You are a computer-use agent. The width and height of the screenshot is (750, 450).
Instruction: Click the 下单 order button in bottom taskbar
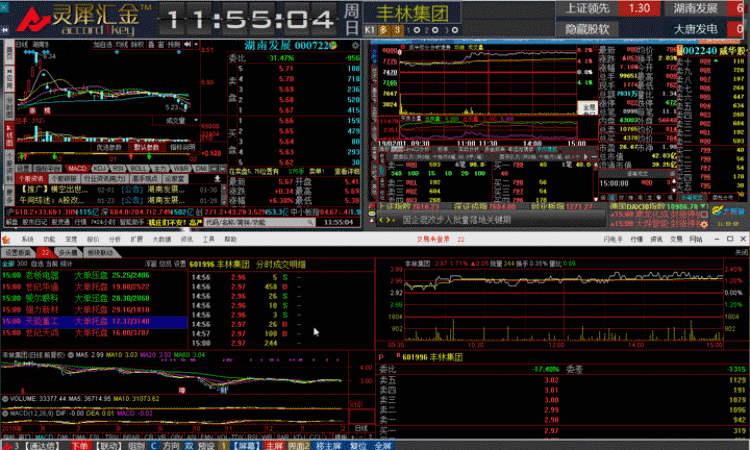(x=79, y=446)
